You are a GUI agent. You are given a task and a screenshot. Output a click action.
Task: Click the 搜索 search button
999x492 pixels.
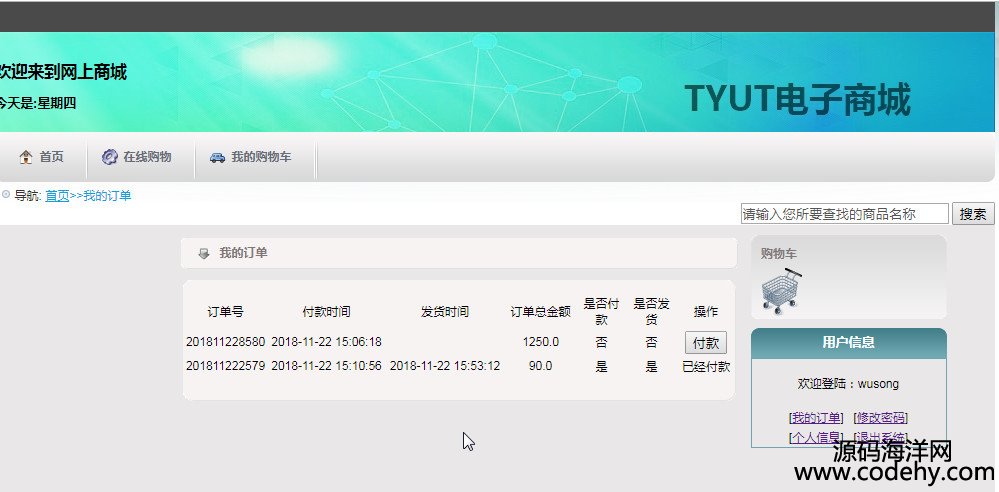(x=973, y=214)
